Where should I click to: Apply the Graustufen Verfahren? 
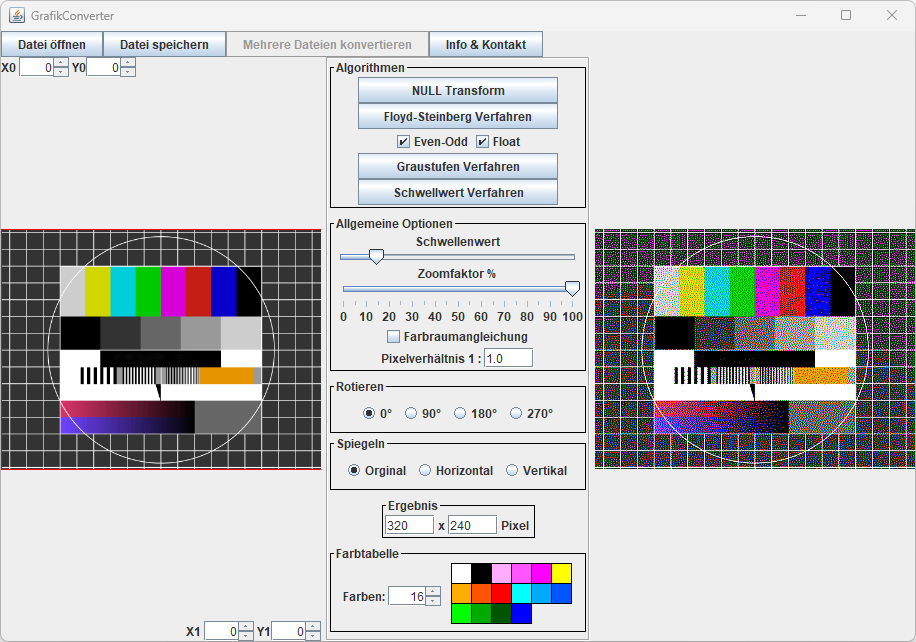[x=457, y=166]
